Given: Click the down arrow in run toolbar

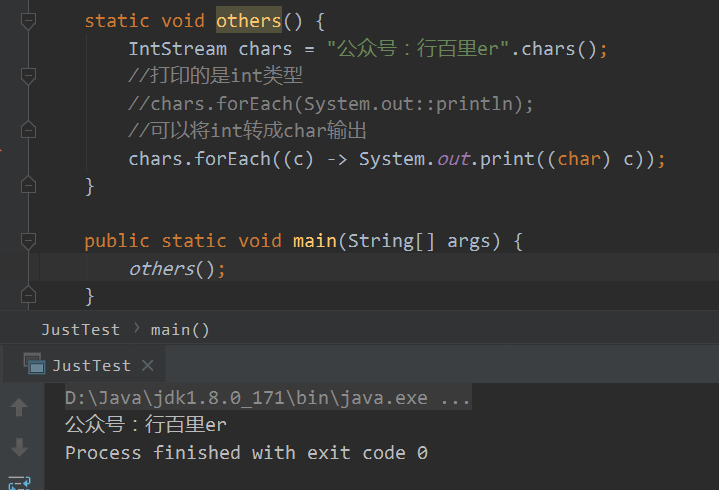Looking at the screenshot, I should 19,447.
